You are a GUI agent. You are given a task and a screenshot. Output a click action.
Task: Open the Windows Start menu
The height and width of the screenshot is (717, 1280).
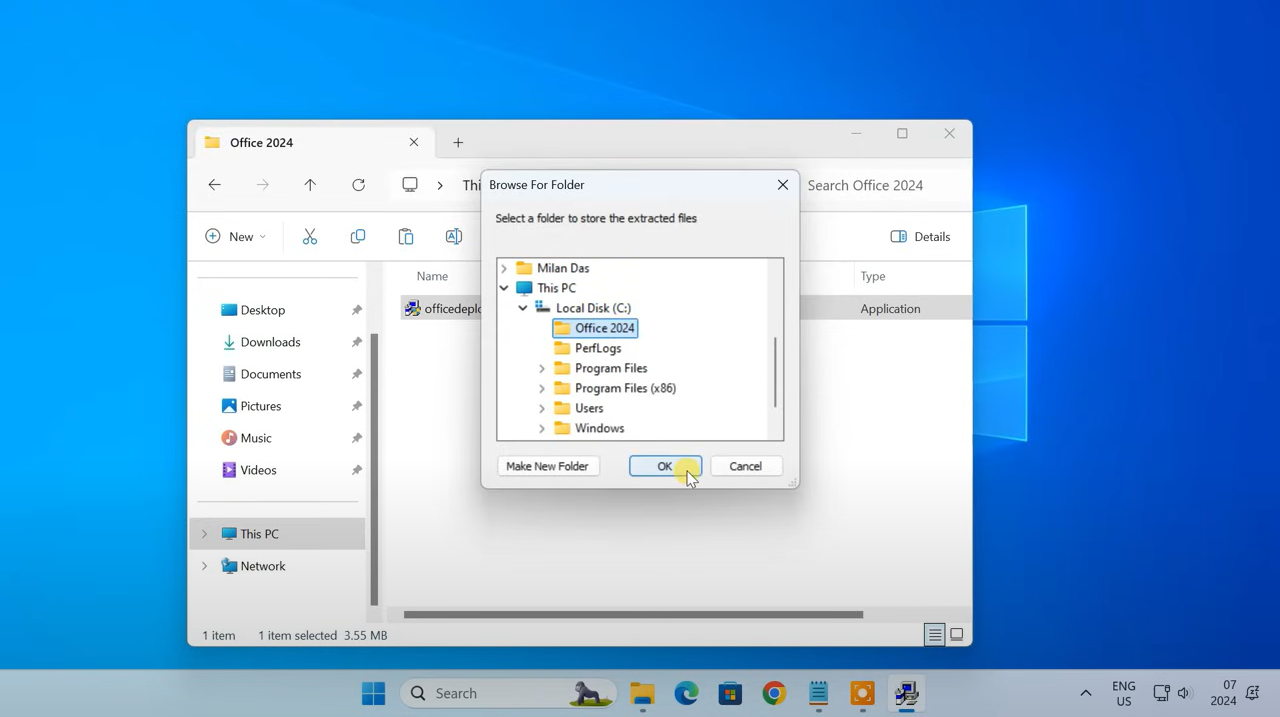[x=374, y=693]
